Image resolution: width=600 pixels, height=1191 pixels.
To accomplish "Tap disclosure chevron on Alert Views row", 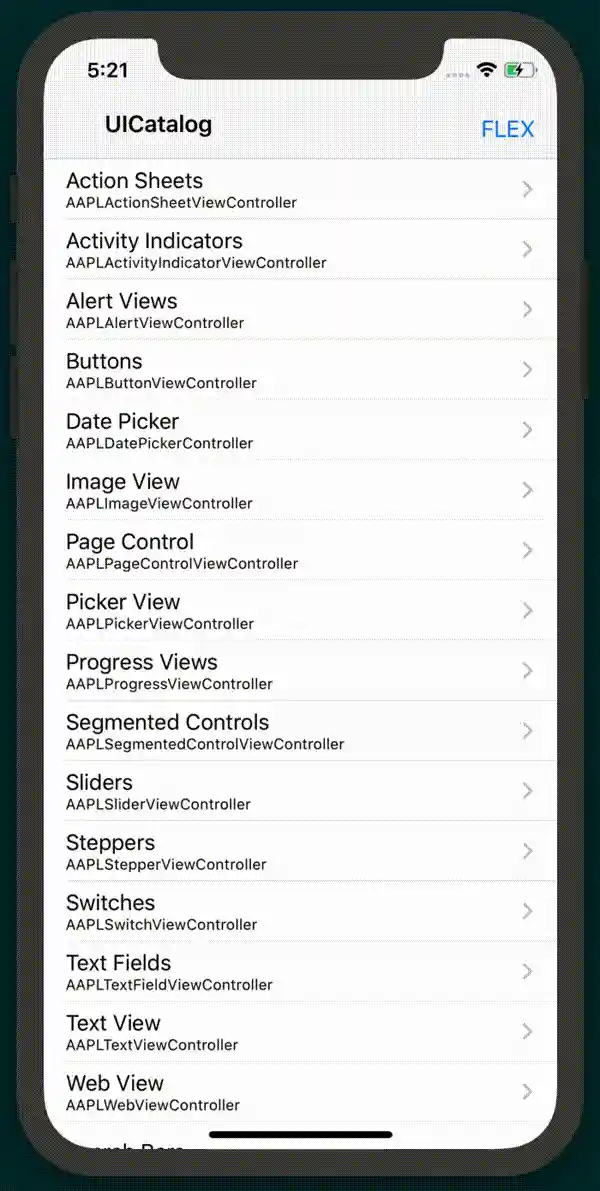I will coord(527,309).
